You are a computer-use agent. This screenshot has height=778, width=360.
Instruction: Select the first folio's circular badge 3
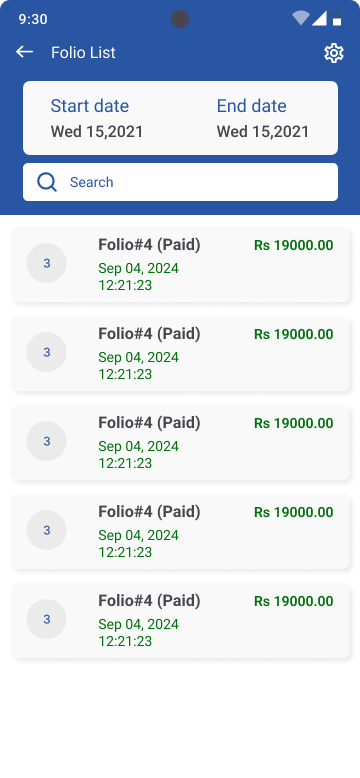click(47, 263)
